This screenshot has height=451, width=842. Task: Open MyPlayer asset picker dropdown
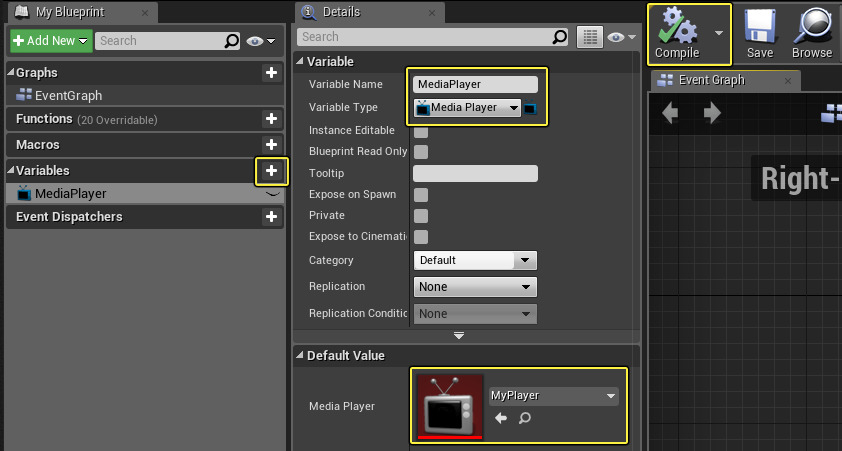pos(554,396)
